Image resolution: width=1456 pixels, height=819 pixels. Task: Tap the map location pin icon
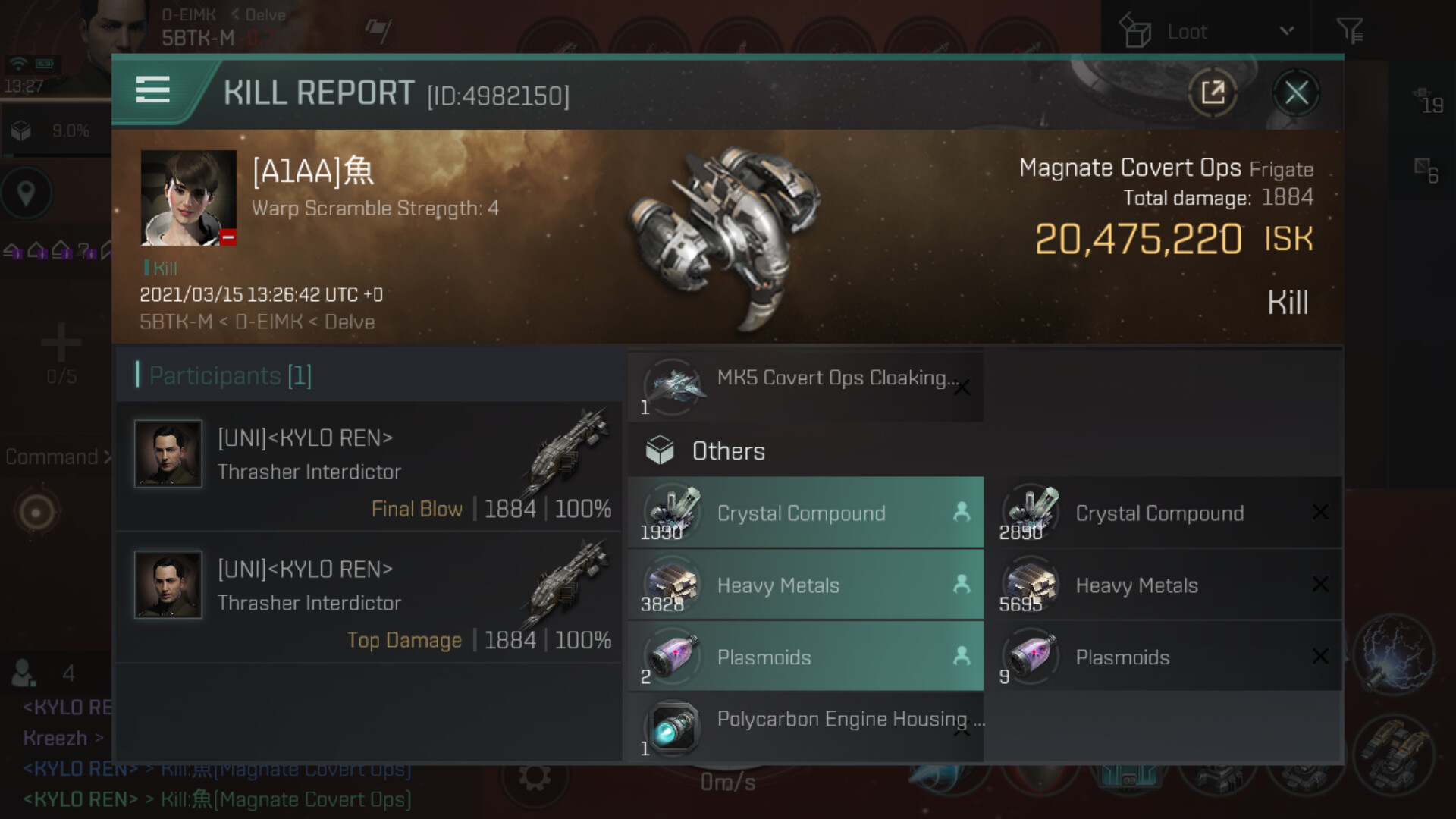26,193
